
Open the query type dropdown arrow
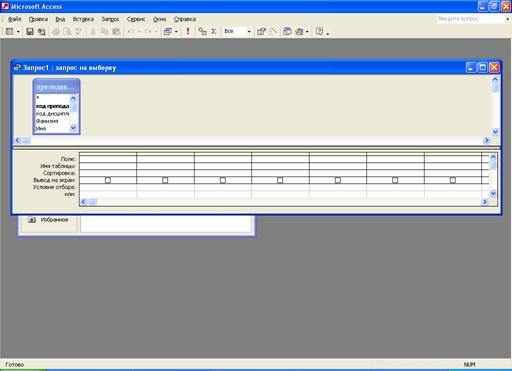[x=176, y=32]
